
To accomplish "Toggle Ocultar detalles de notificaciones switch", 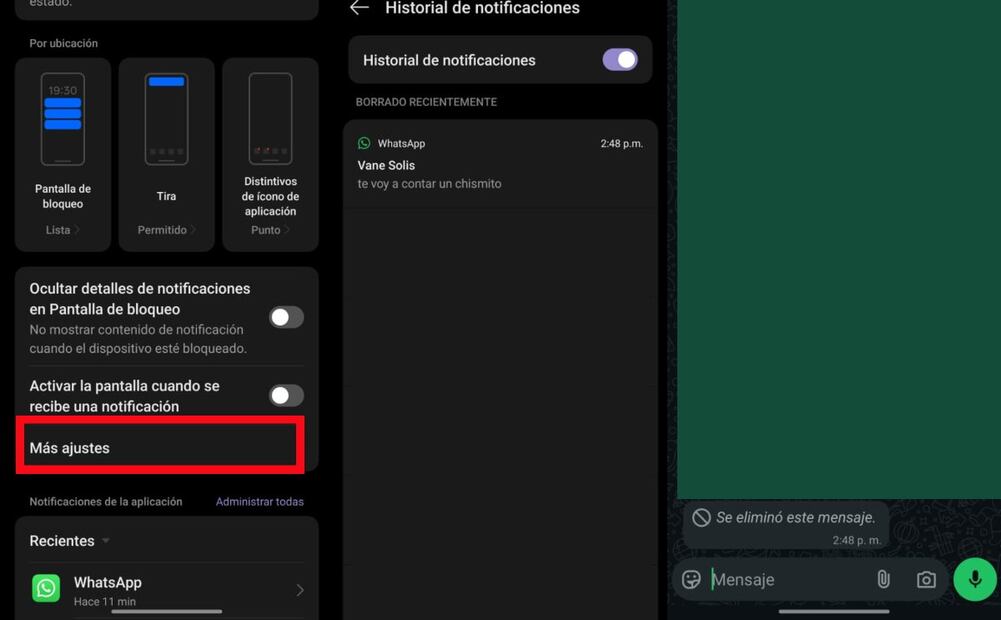I will pyautogui.click(x=286, y=317).
